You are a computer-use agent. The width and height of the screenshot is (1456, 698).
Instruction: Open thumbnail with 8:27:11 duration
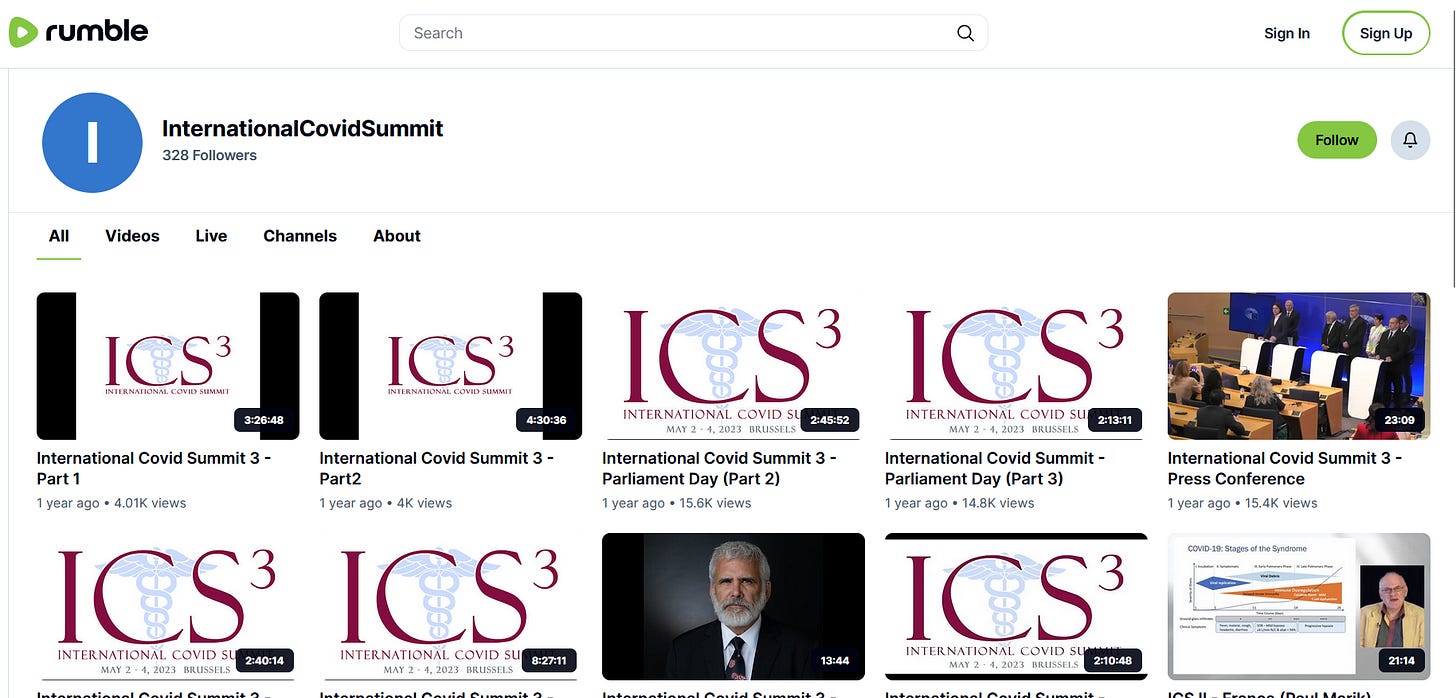[450, 607]
